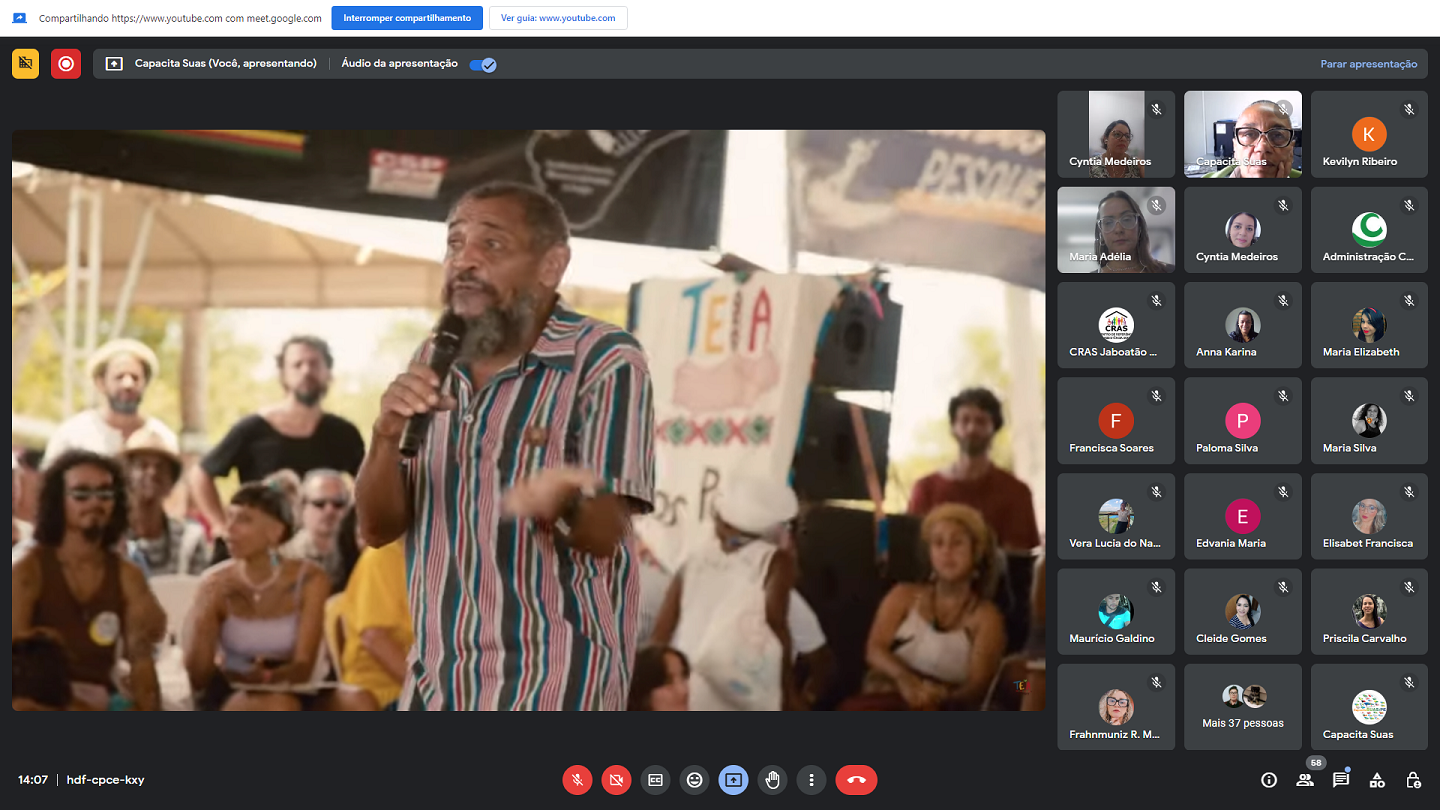The image size is (1440, 810).
Task: Click Ver guia: www.youtube.com button
Action: click(558, 18)
